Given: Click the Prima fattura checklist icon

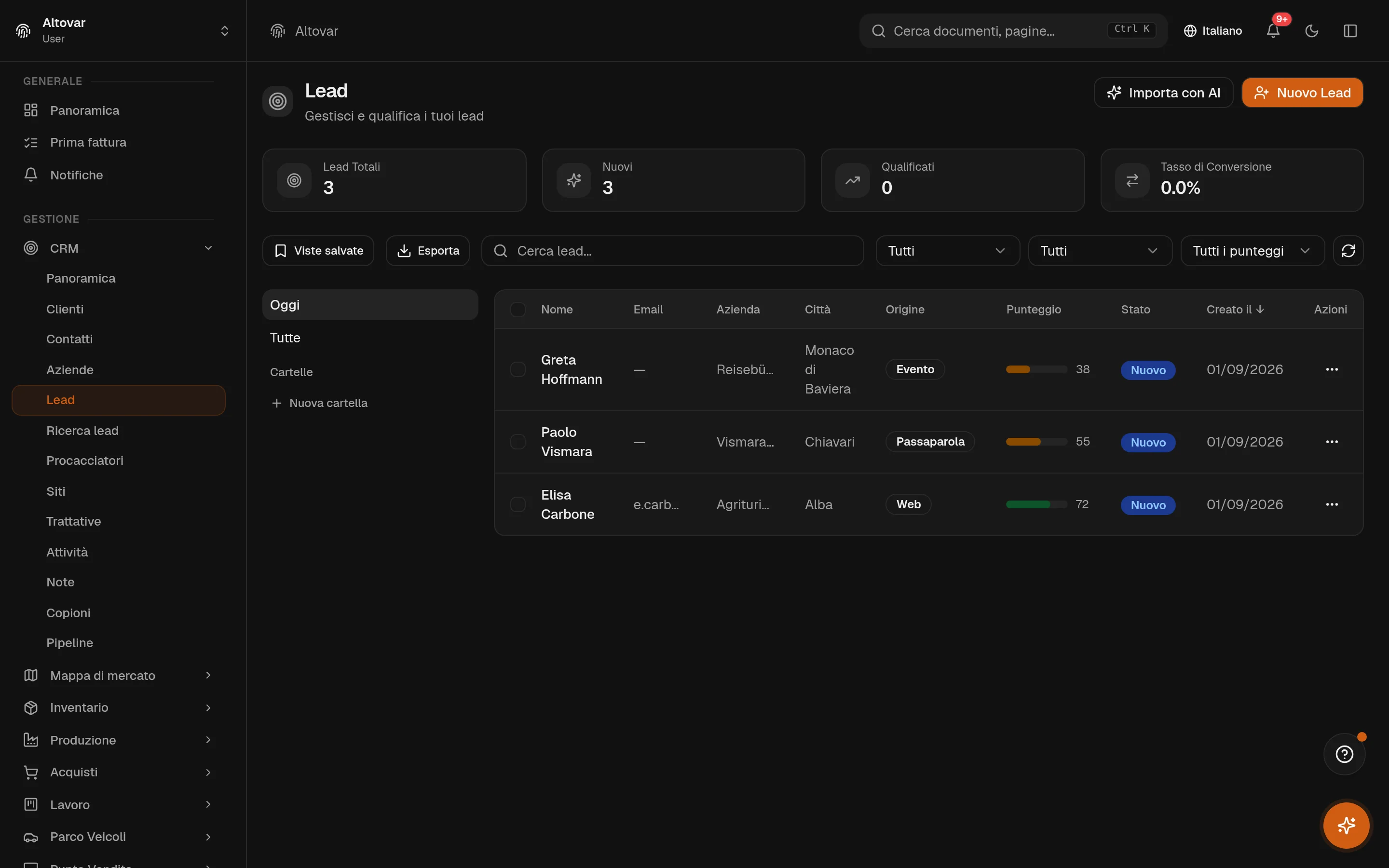Looking at the screenshot, I should coord(31,142).
